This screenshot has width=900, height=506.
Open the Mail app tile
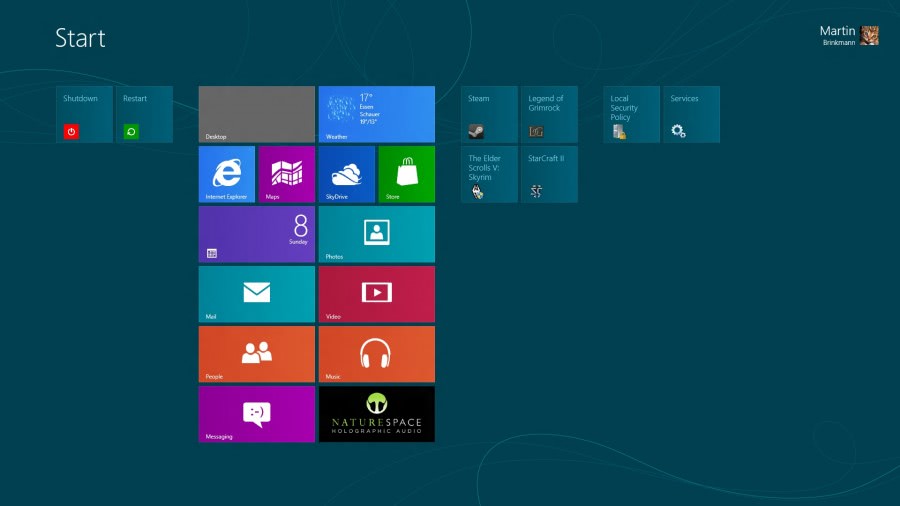click(x=257, y=294)
